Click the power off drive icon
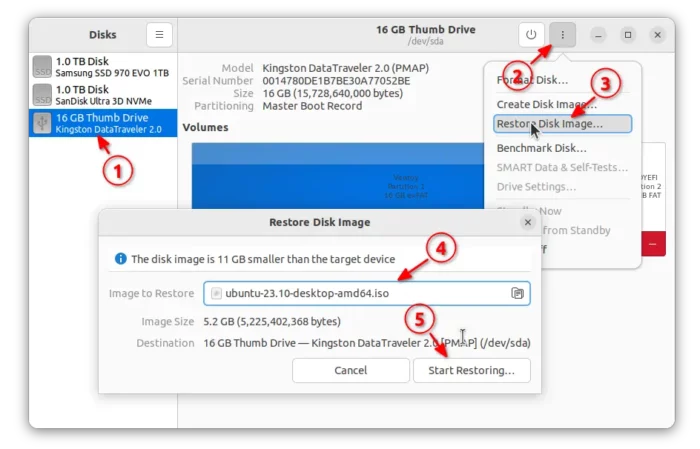This screenshot has width=700, height=449. coord(531,35)
